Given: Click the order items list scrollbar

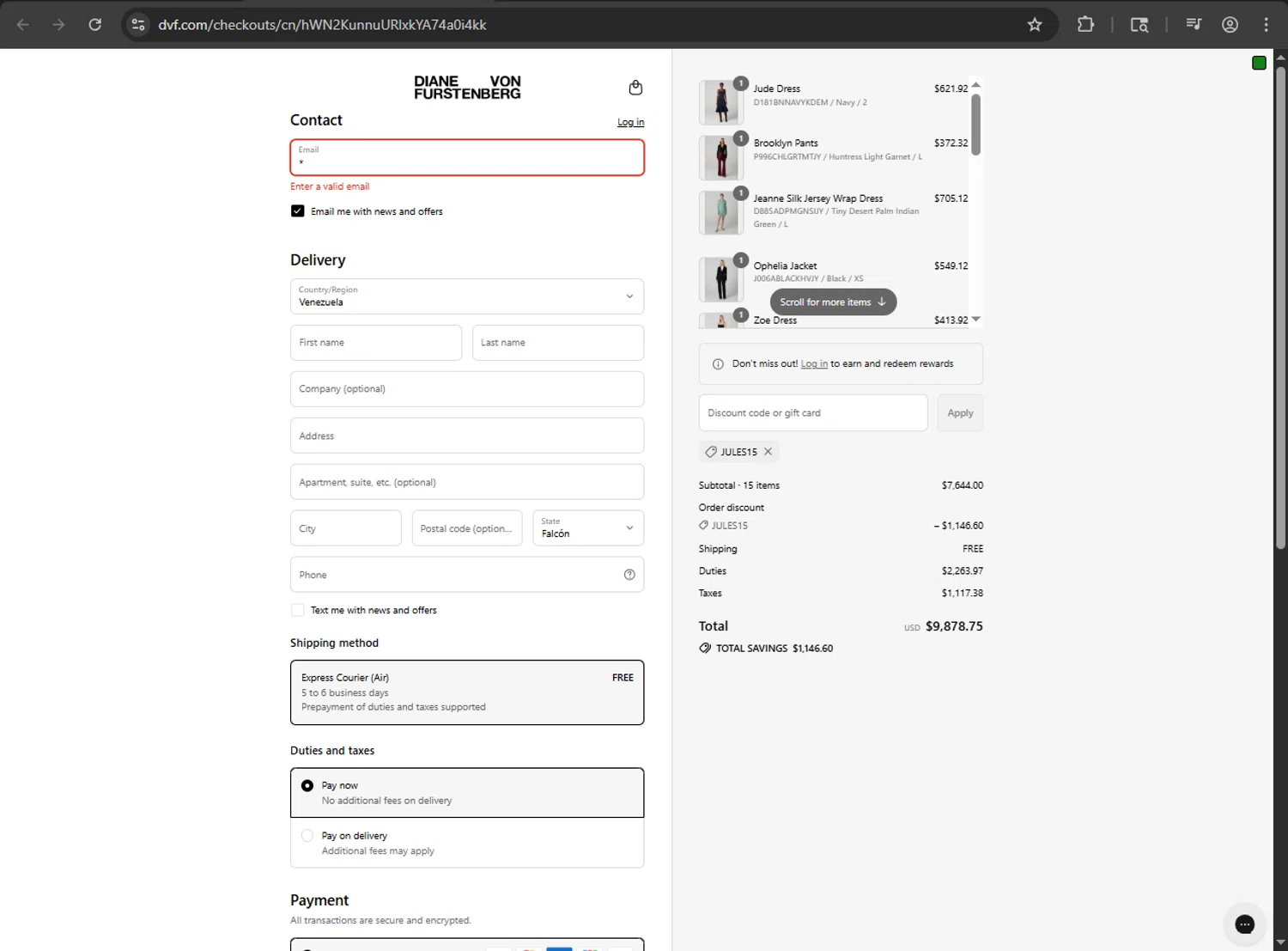Looking at the screenshot, I should (975, 125).
